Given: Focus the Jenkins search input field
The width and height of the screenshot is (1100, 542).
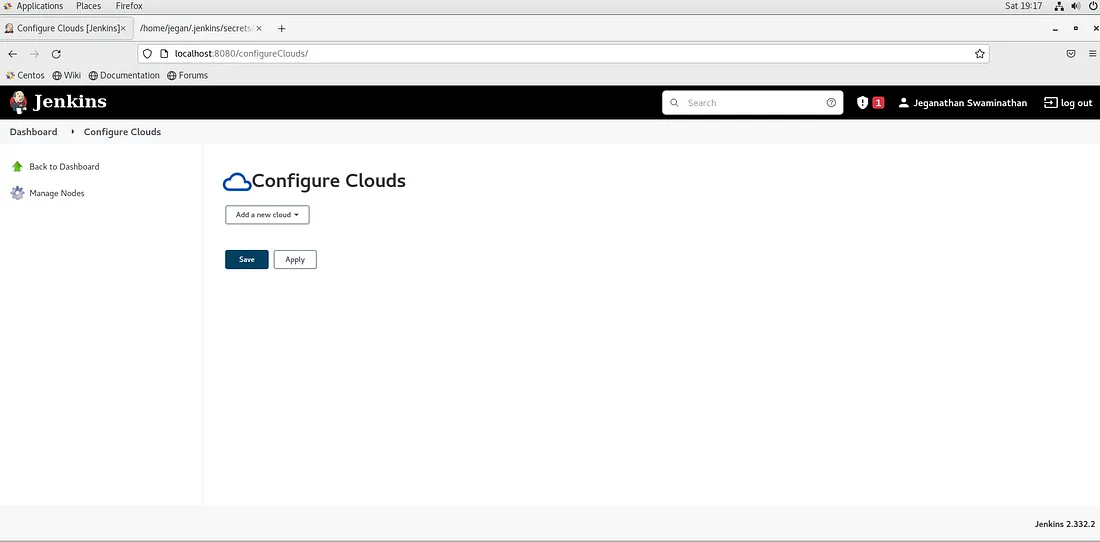Looking at the screenshot, I should (x=753, y=102).
